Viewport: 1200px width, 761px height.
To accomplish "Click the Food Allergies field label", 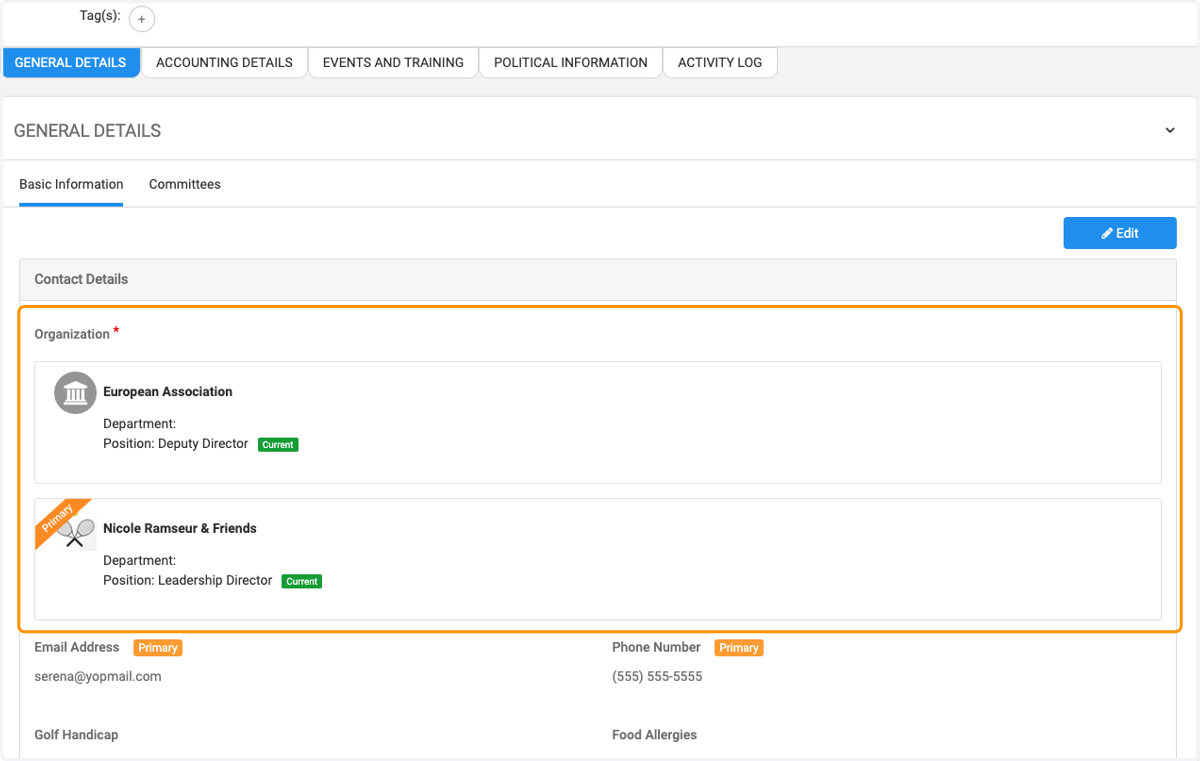I will (x=654, y=735).
